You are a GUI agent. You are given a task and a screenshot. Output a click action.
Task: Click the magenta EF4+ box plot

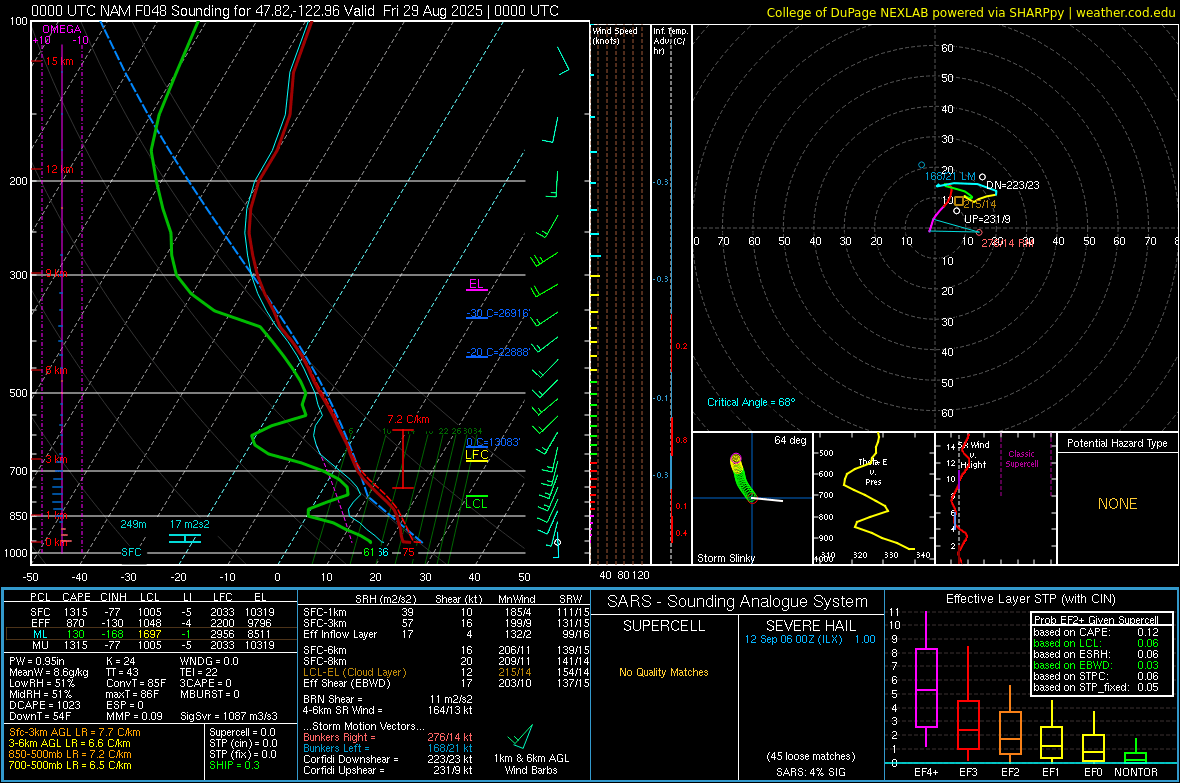coord(926,679)
